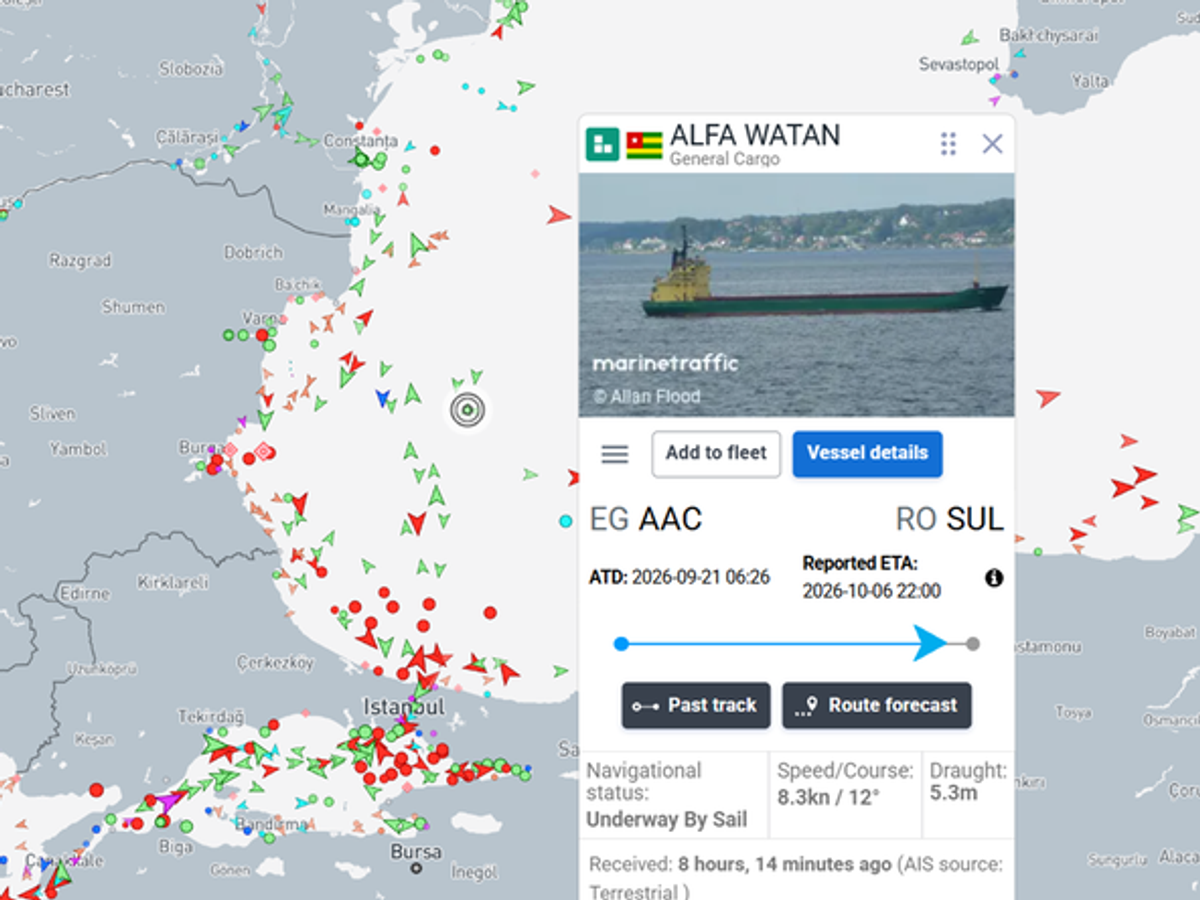Click the Shumen city label on map
The width and height of the screenshot is (1200, 900).
133,307
